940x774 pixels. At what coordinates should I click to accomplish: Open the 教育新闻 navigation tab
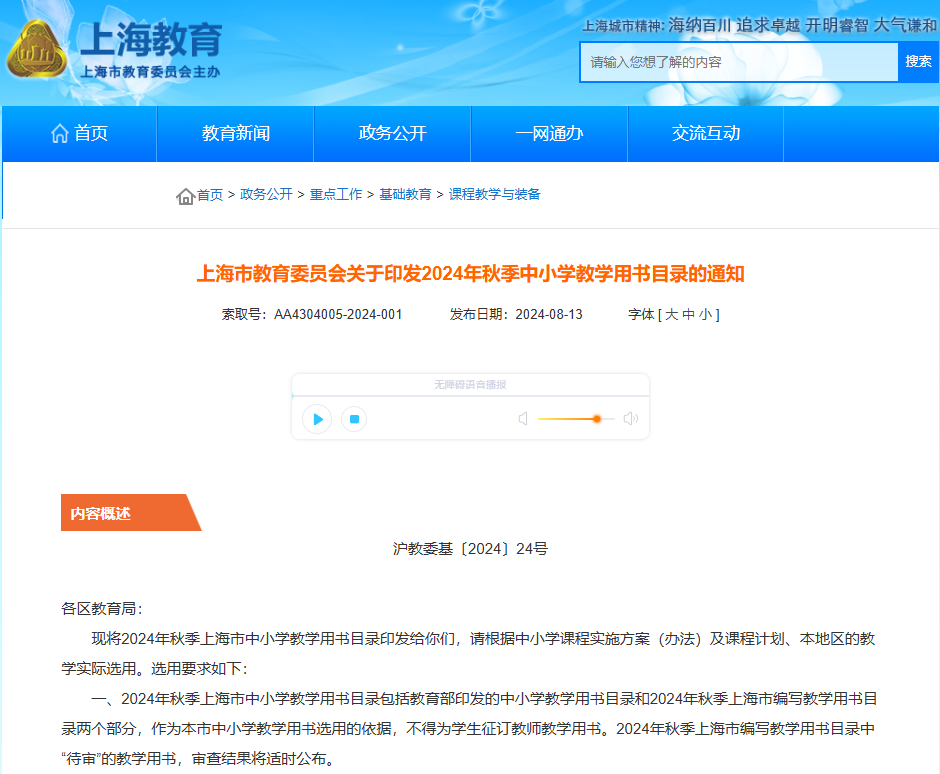click(236, 134)
